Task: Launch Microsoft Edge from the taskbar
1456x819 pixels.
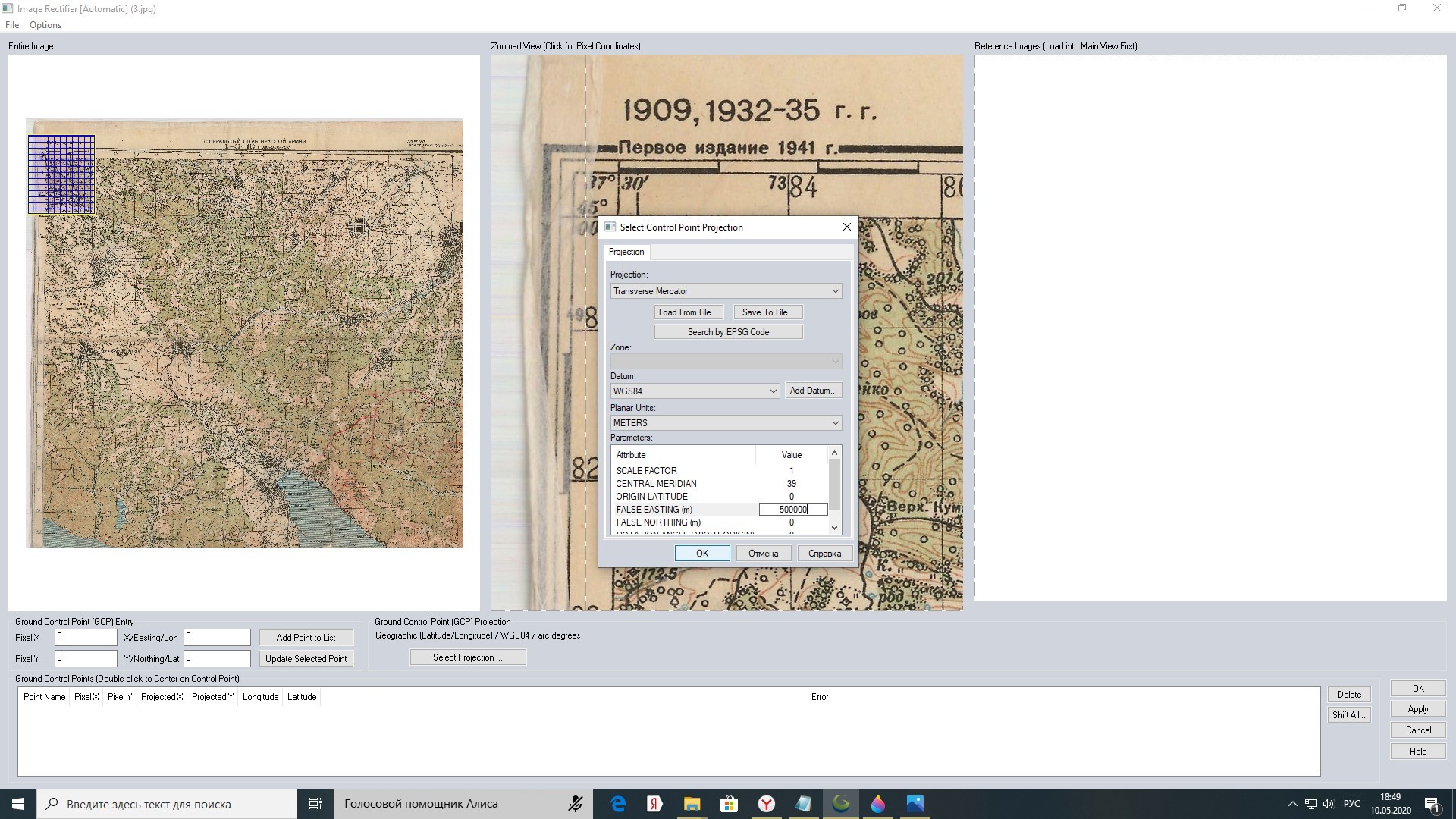Action: [618, 804]
